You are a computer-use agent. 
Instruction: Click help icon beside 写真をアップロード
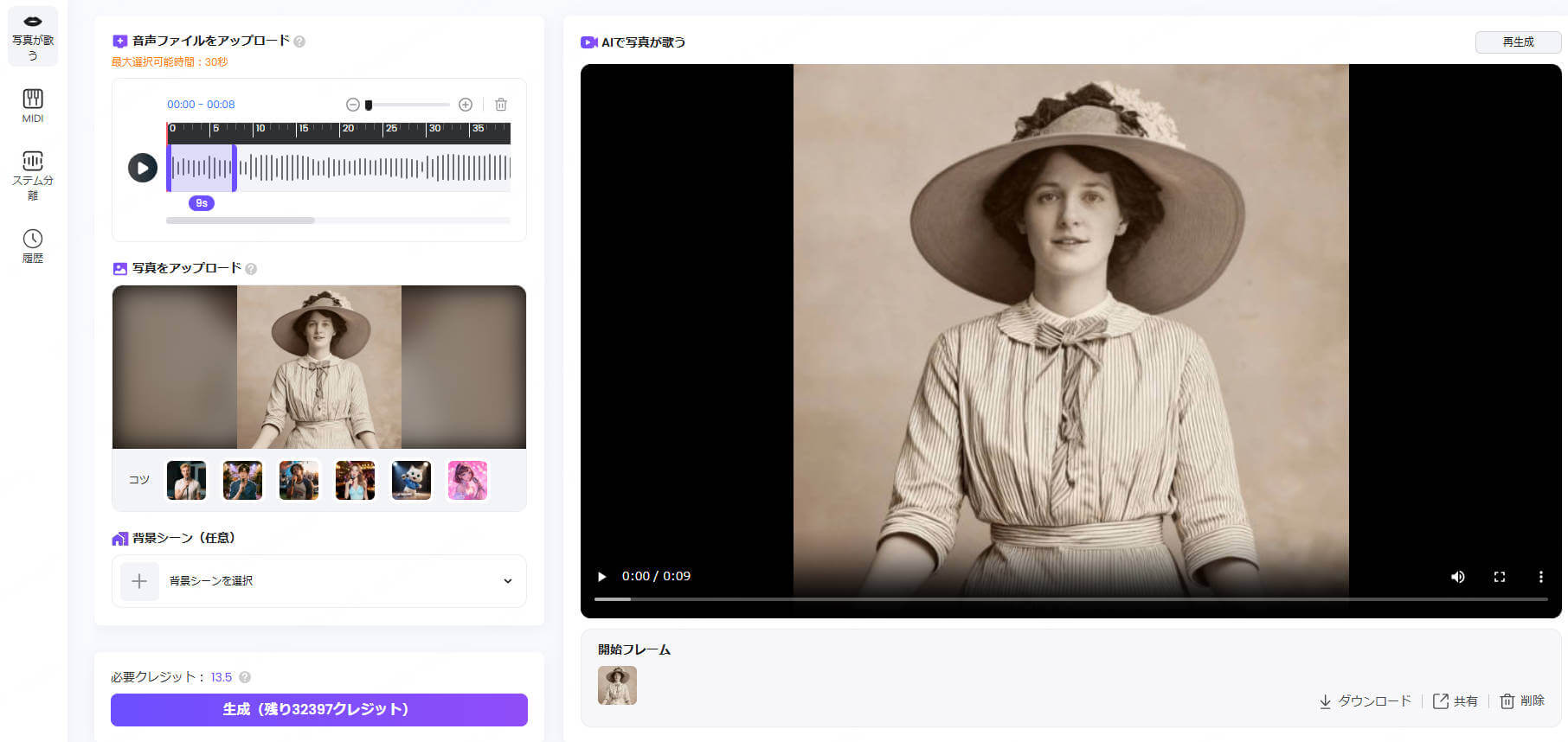251,269
